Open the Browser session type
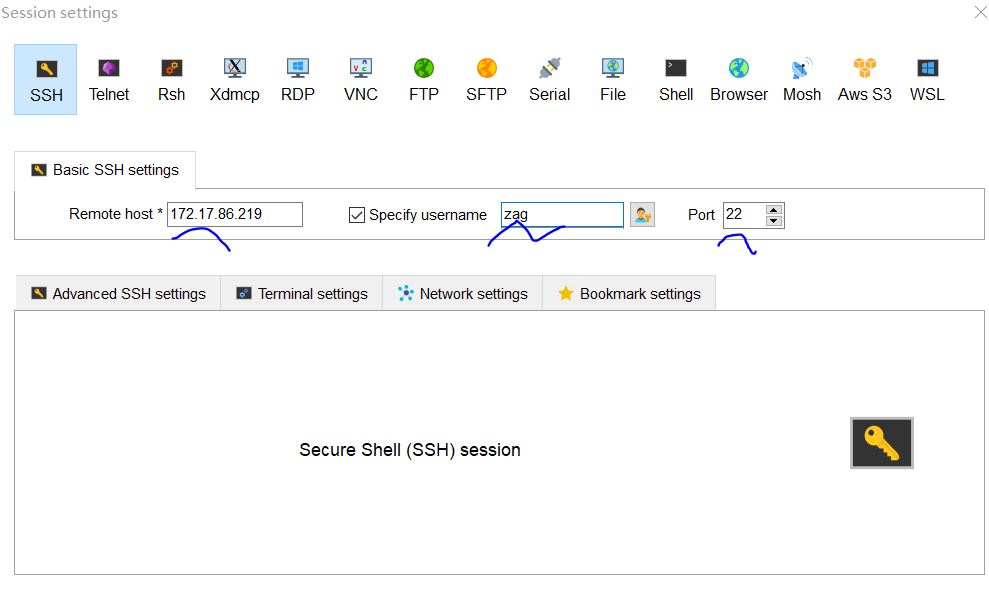 (x=738, y=79)
